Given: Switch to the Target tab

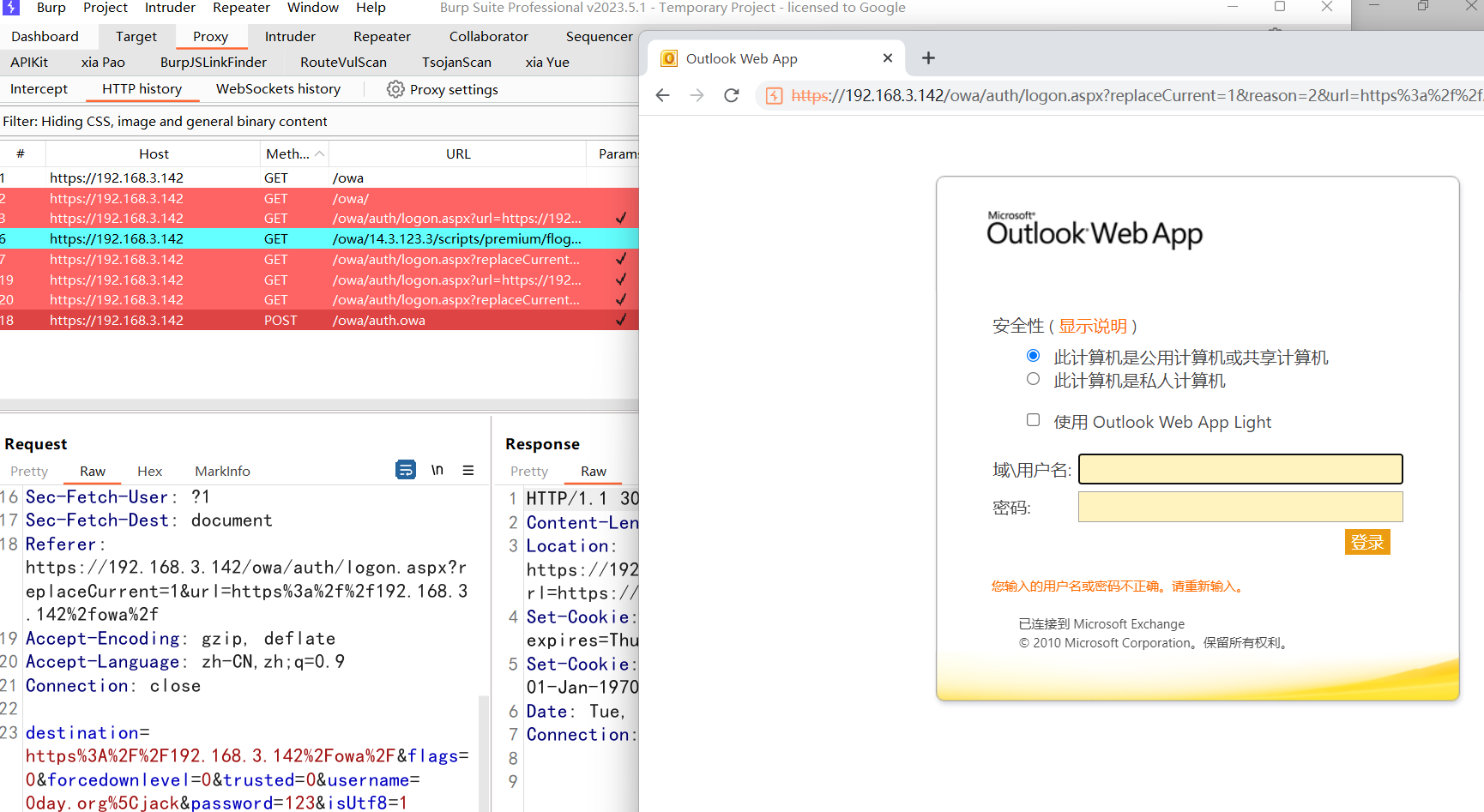Looking at the screenshot, I should coord(136,37).
